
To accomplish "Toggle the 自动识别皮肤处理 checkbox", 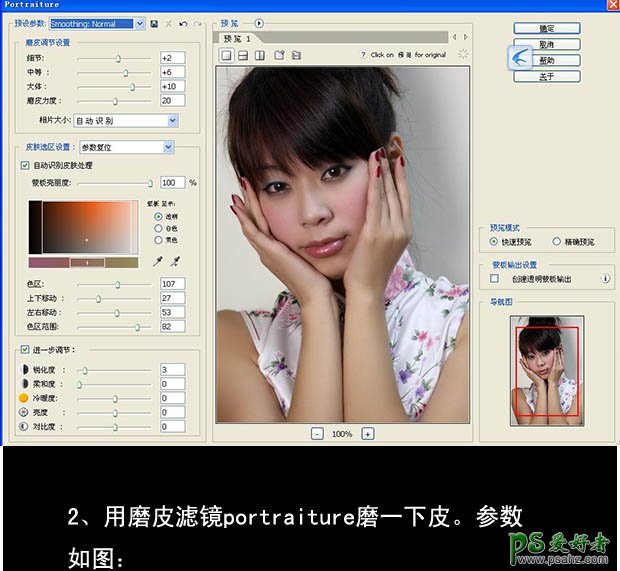I will 25,165.
